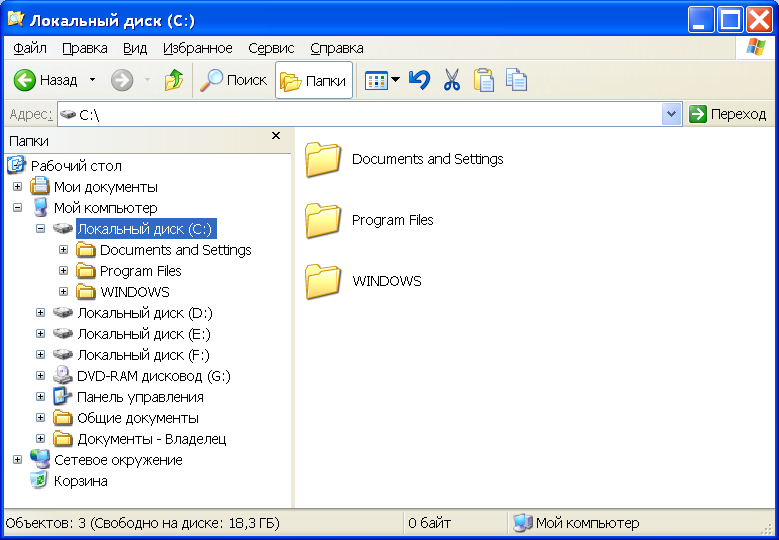Click the Назад back arrow button
The height and width of the screenshot is (540, 779).
(45, 80)
